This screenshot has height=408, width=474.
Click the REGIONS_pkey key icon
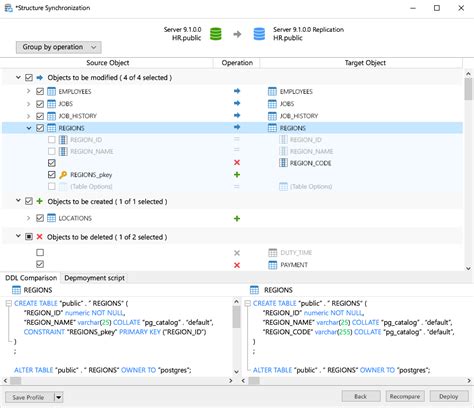pos(63,175)
